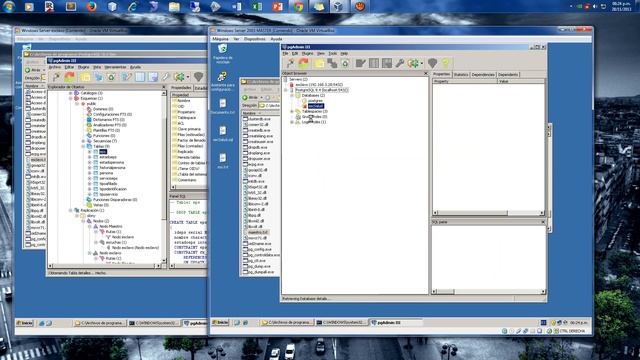The width and height of the screenshot is (640, 360).
Task: Click the Asistente para configuración desktop icon
Action: click(x=222, y=82)
